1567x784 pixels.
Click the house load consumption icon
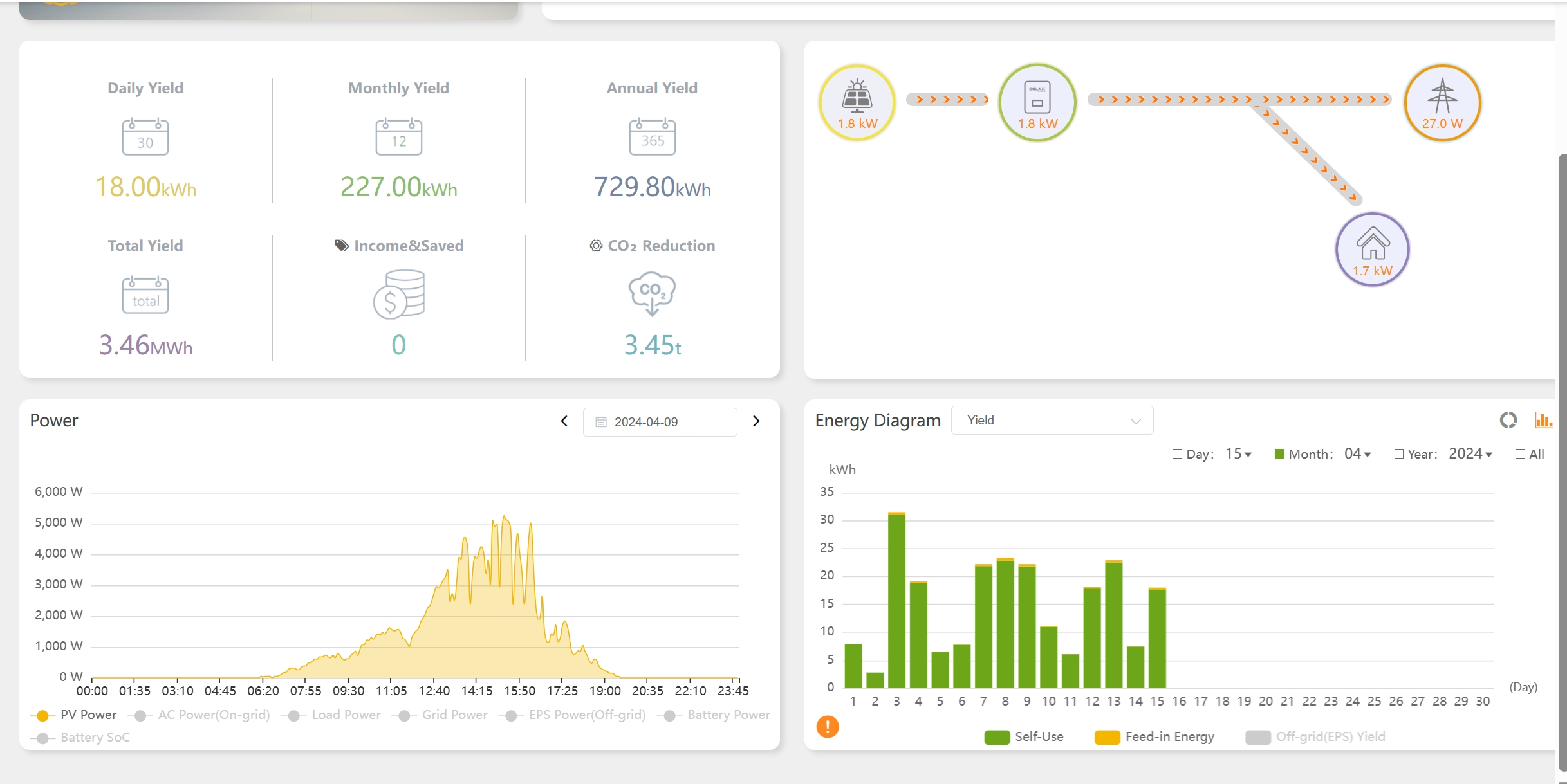pos(1372,244)
